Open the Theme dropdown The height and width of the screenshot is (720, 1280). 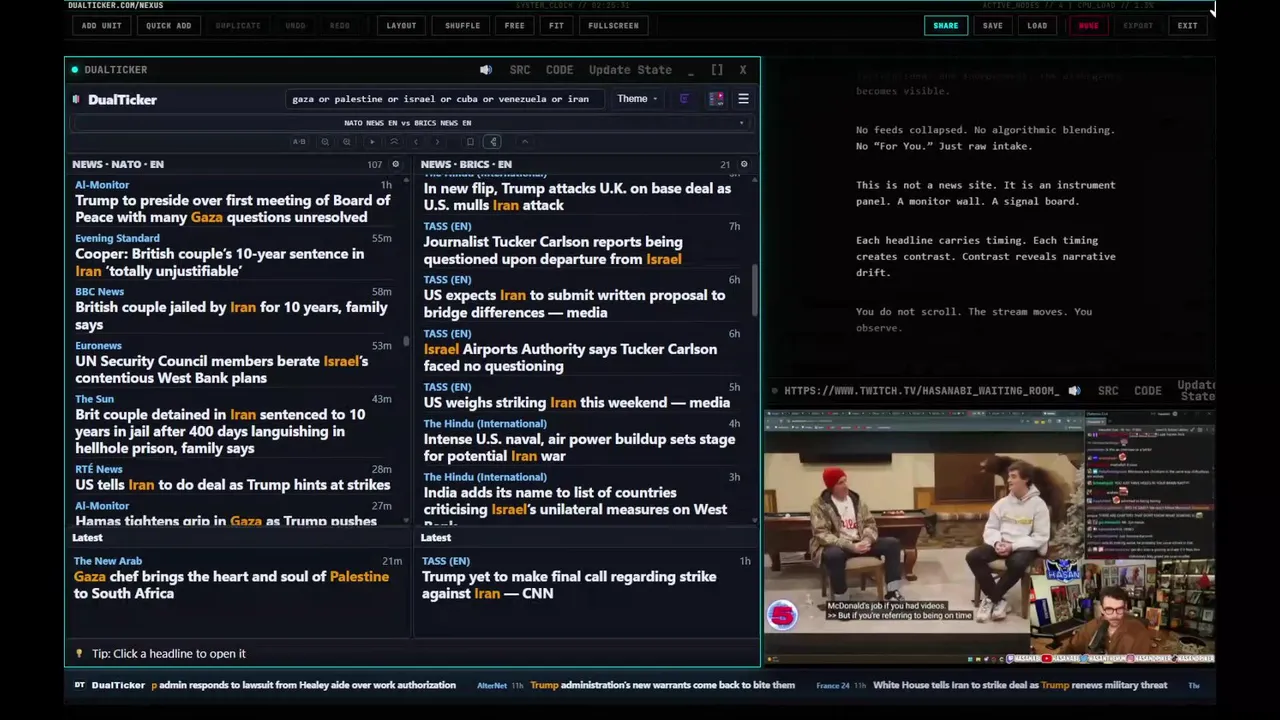pyautogui.click(x=637, y=99)
